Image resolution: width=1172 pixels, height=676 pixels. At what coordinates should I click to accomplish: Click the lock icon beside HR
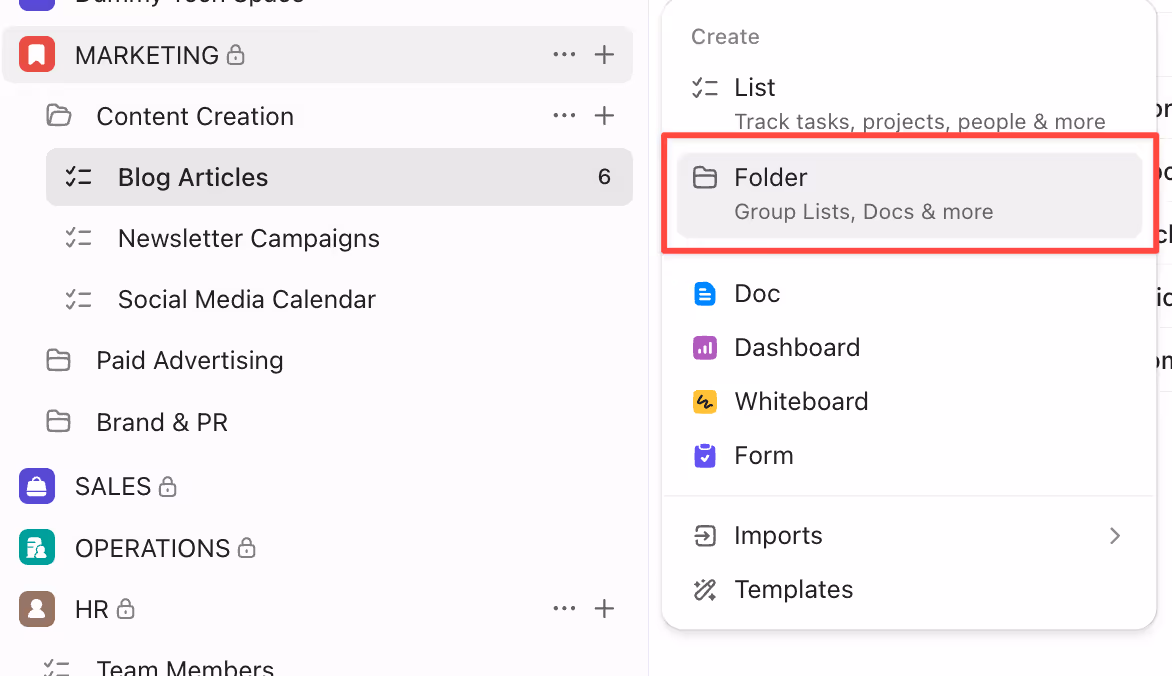[127, 610]
